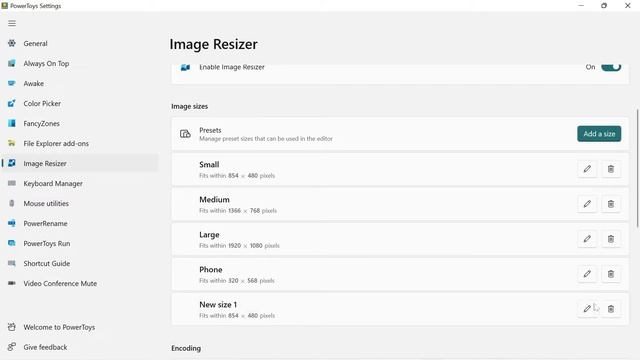This screenshot has width=640, height=360.
Task: Delete the New size 1 preset
Action: [611, 309]
